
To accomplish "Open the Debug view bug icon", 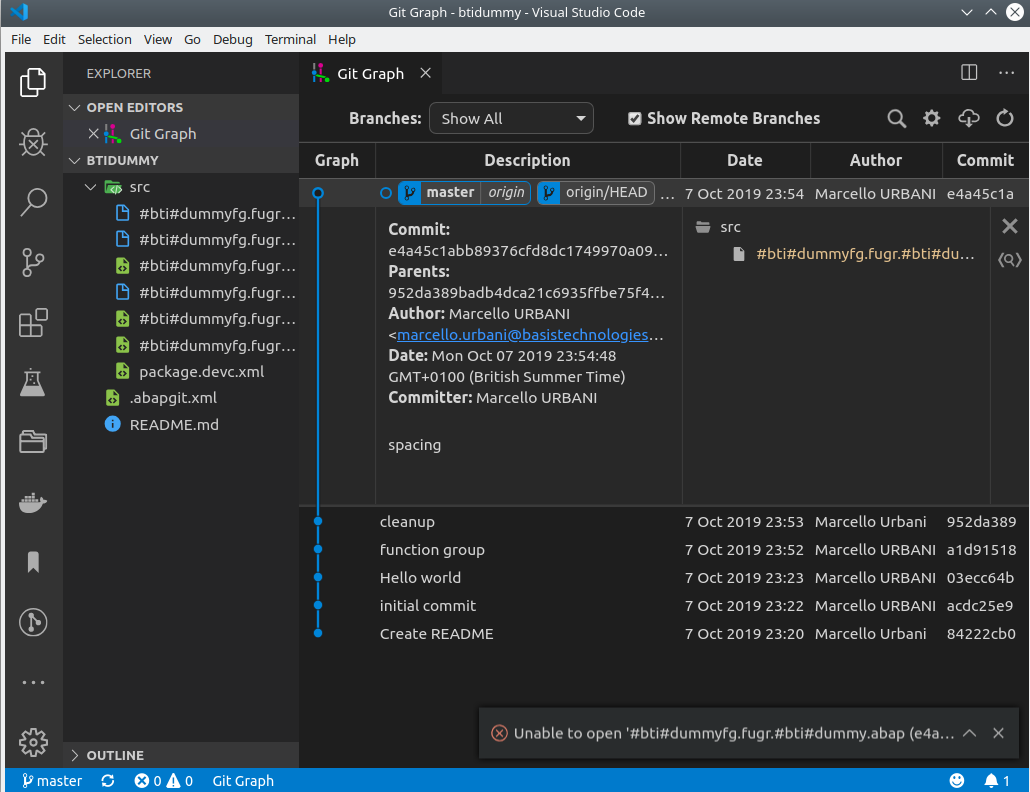I will coord(33,142).
